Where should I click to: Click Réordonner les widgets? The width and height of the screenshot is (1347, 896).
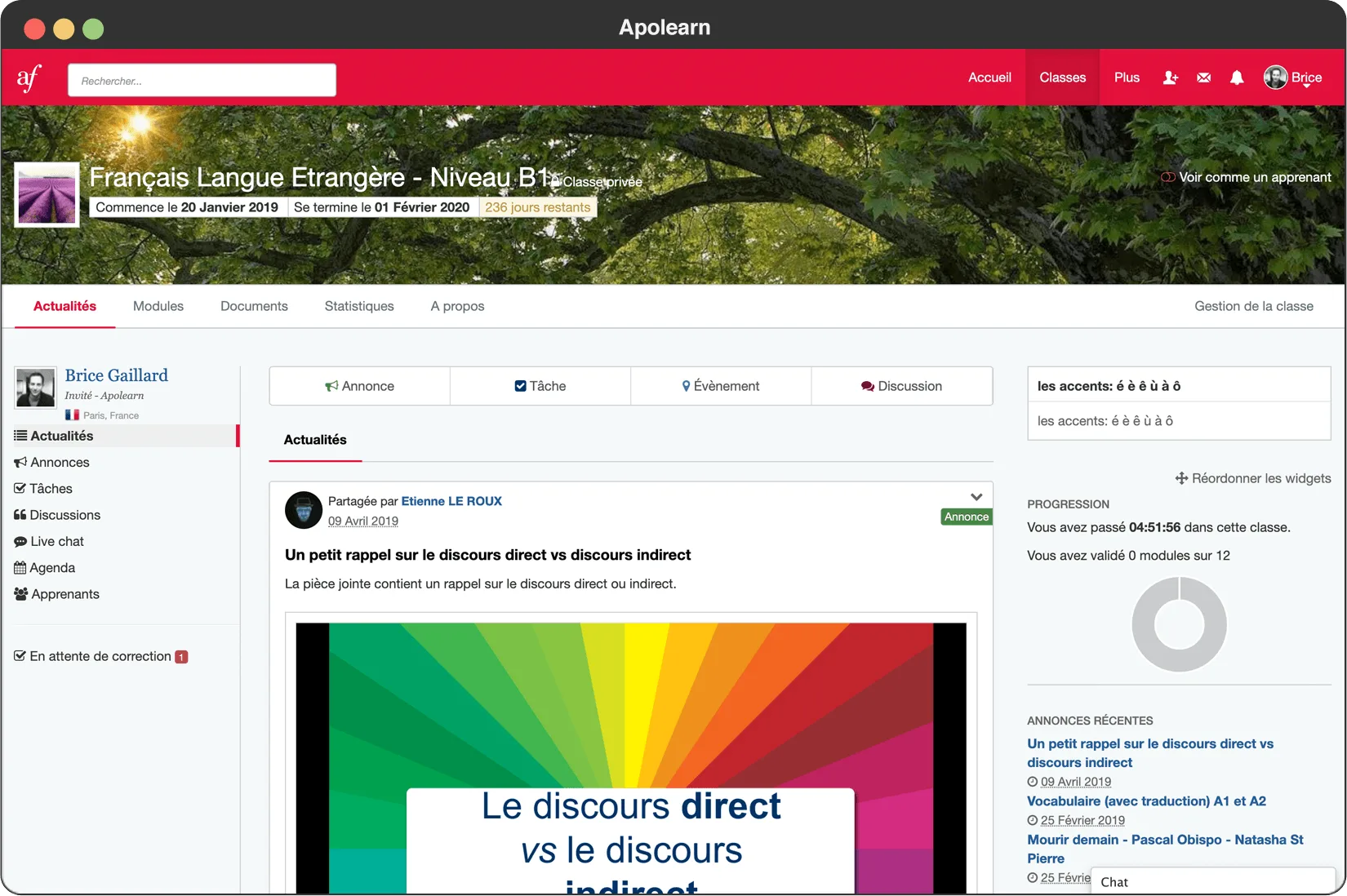[1253, 478]
